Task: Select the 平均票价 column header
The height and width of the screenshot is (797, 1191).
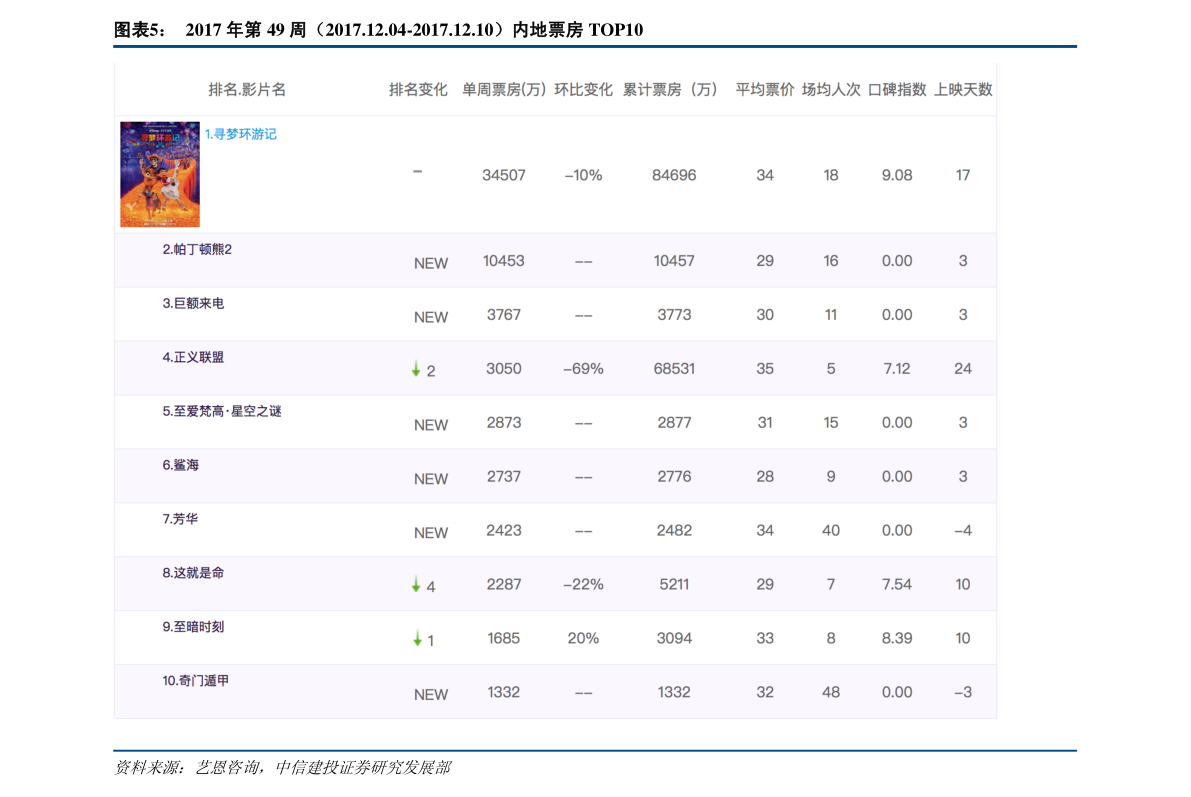Action: (765, 90)
